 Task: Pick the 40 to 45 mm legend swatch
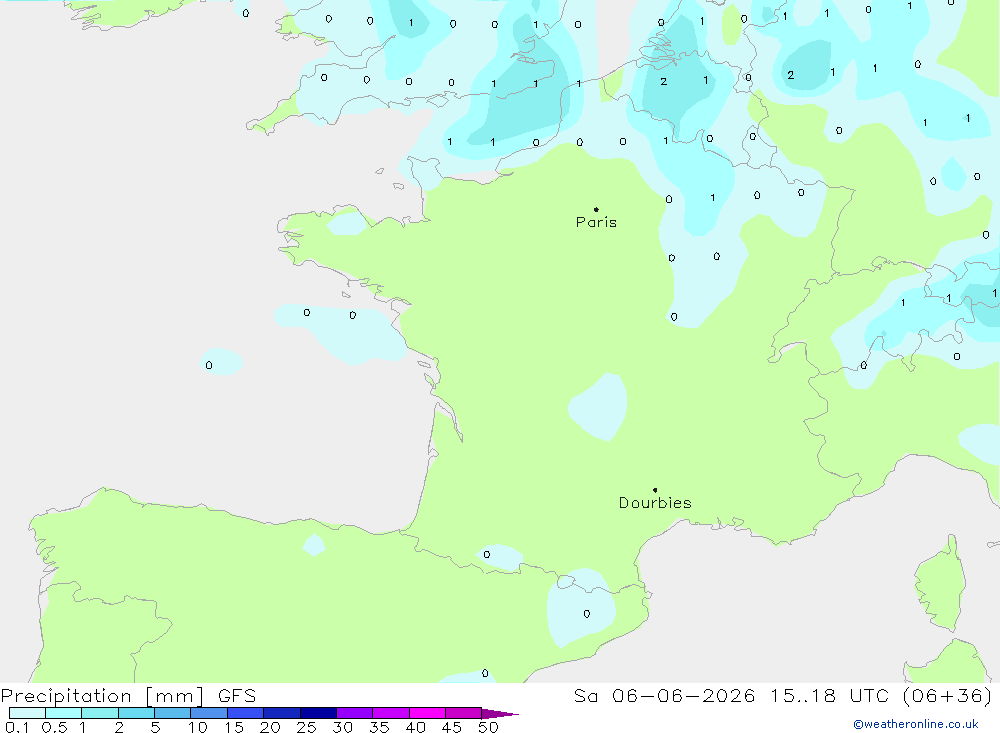tap(427, 713)
